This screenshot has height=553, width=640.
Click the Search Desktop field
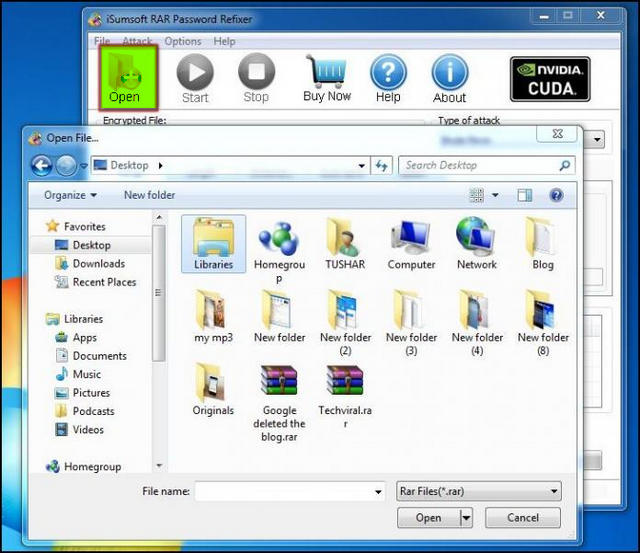click(x=487, y=165)
